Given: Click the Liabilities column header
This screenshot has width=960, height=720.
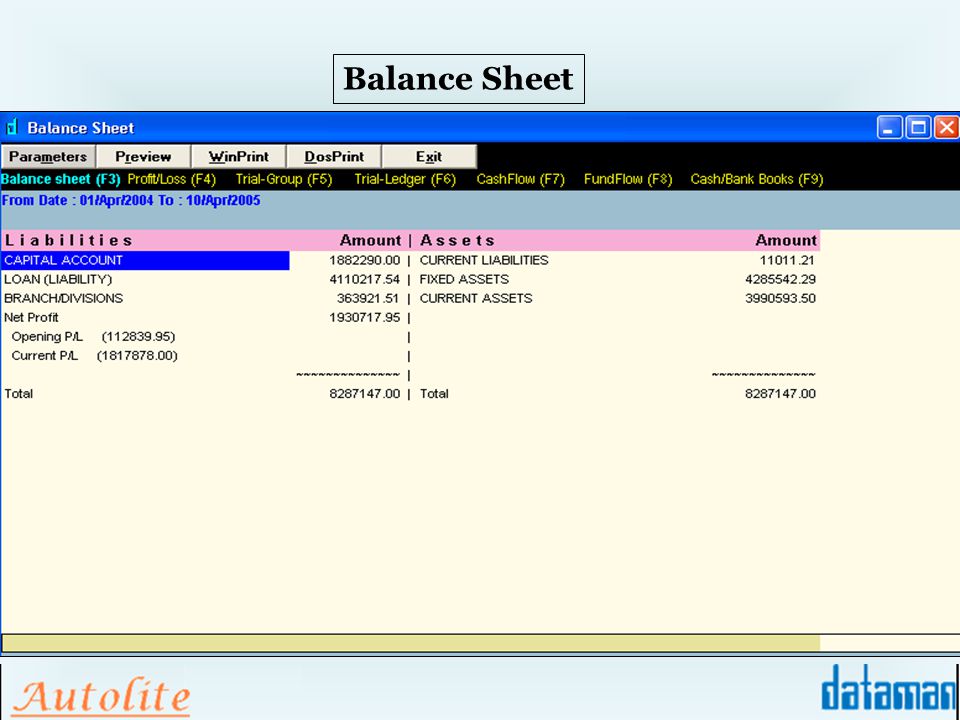Looking at the screenshot, I should pyautogui.click(x=69, y=240).
